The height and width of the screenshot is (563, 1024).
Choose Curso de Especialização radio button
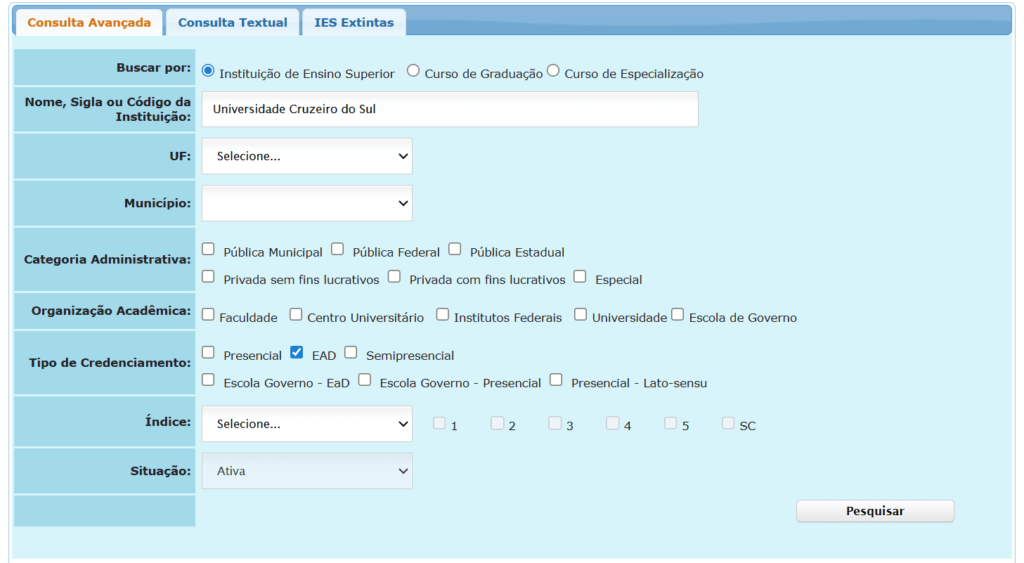pyautogui.click(x=553, y=71)
